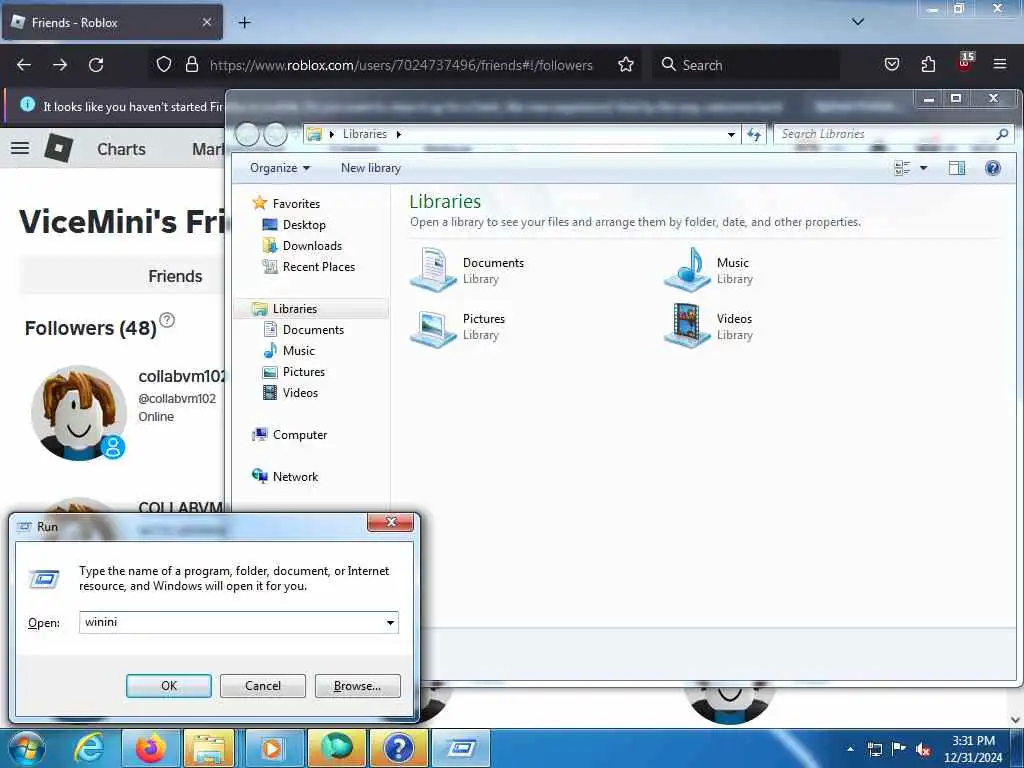Image resolution: width=1024 pixels, height=768 pixels.
Task: Go to Roblox home logo
Action: point(58,148)
